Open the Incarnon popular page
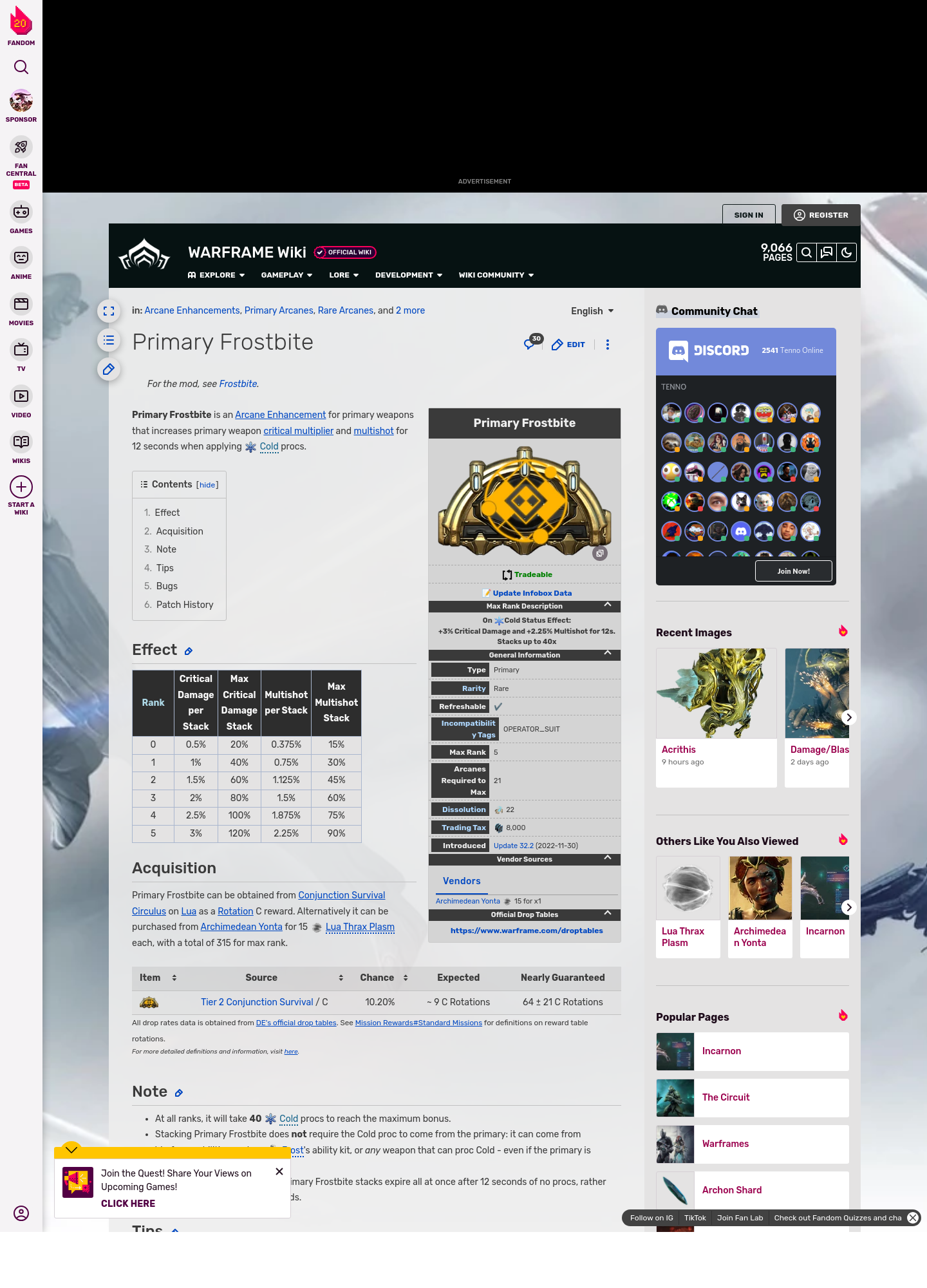The height and width of the screenshot is (1288, 927). pyautogui.click(x=753, y=1052)
